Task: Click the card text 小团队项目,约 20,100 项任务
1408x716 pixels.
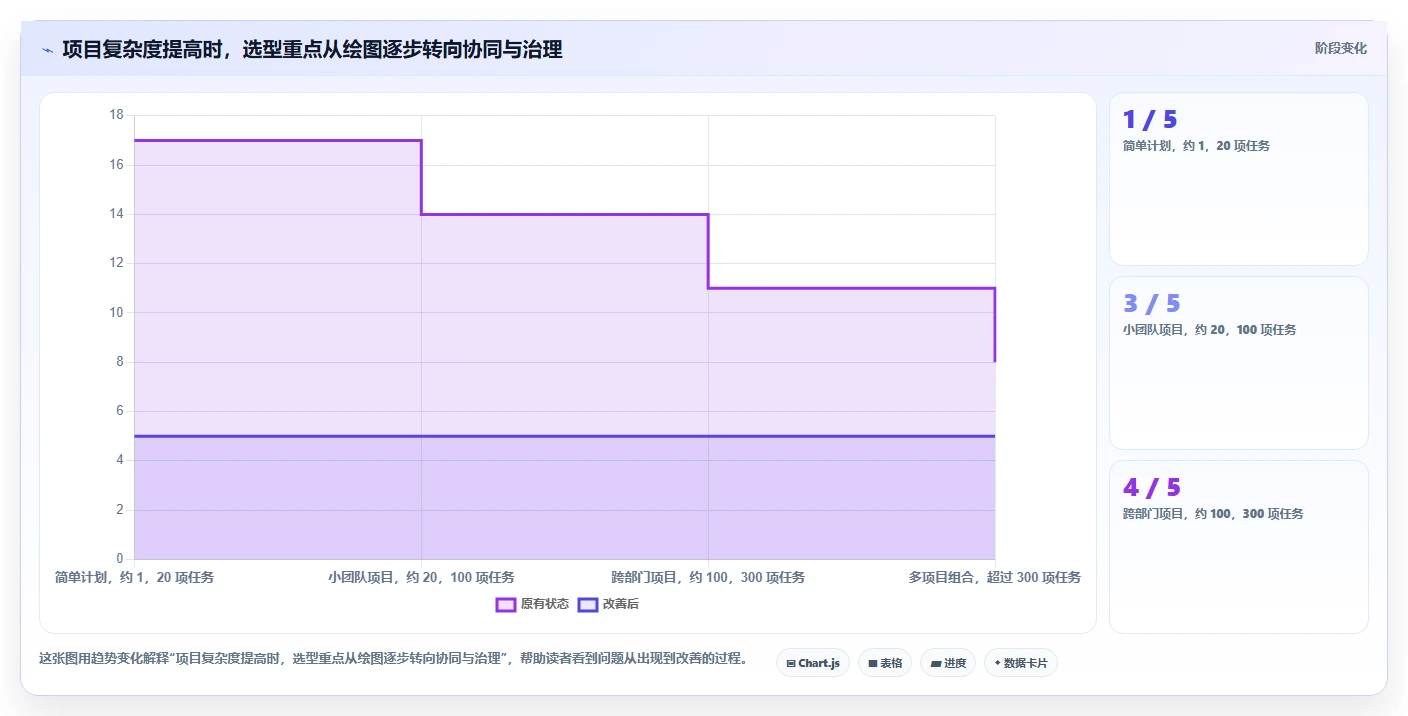Action: [1209, 330]
